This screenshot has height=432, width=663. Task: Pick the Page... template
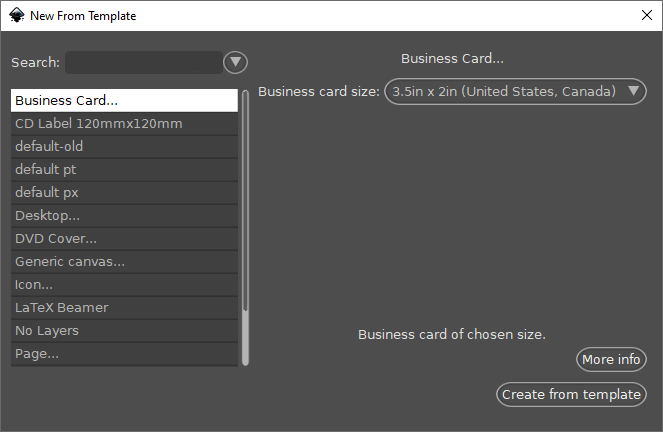click(124, 354)
